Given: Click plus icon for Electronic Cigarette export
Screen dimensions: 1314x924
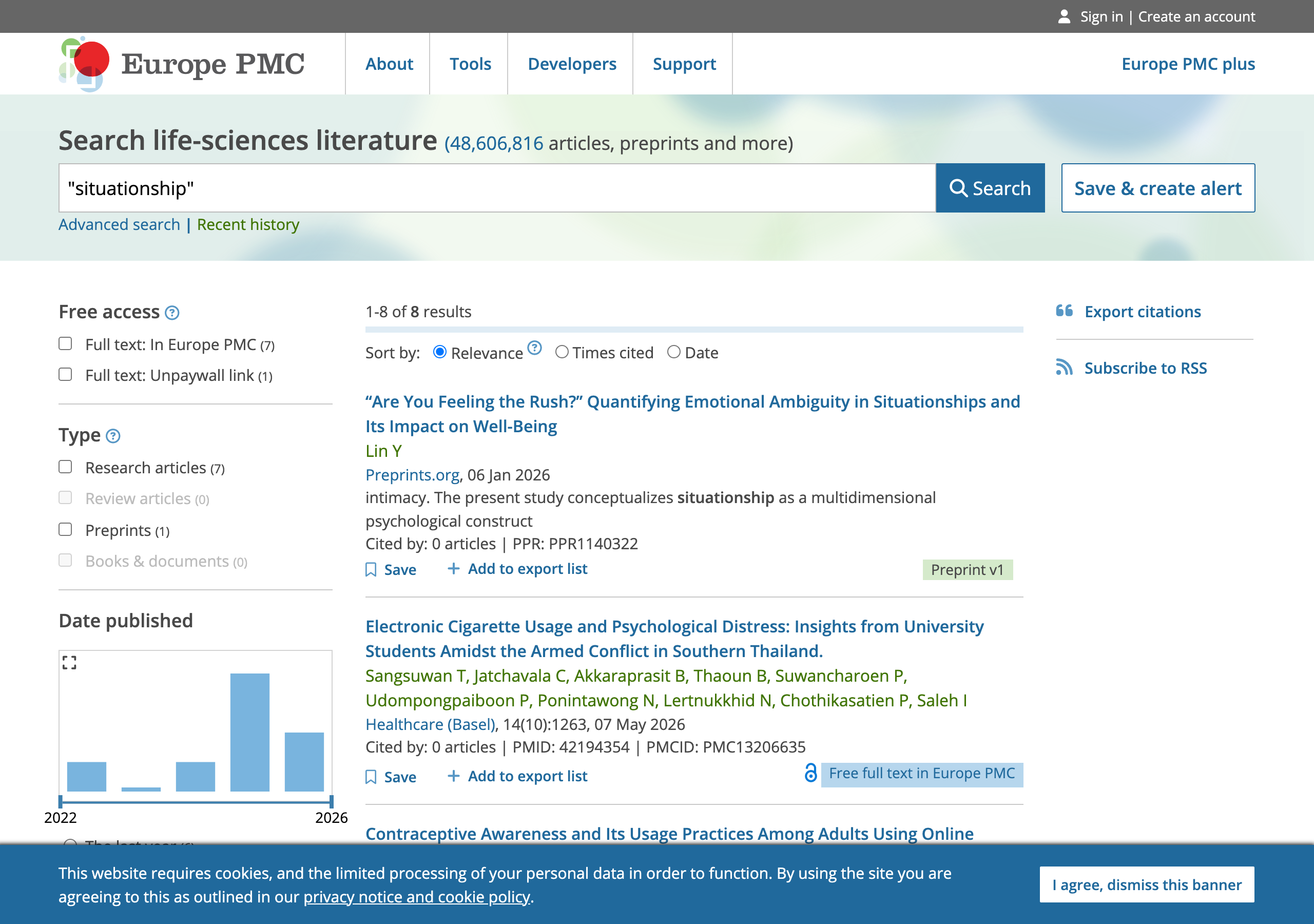Looking at the screenshot, I should (x=453, y=776).
